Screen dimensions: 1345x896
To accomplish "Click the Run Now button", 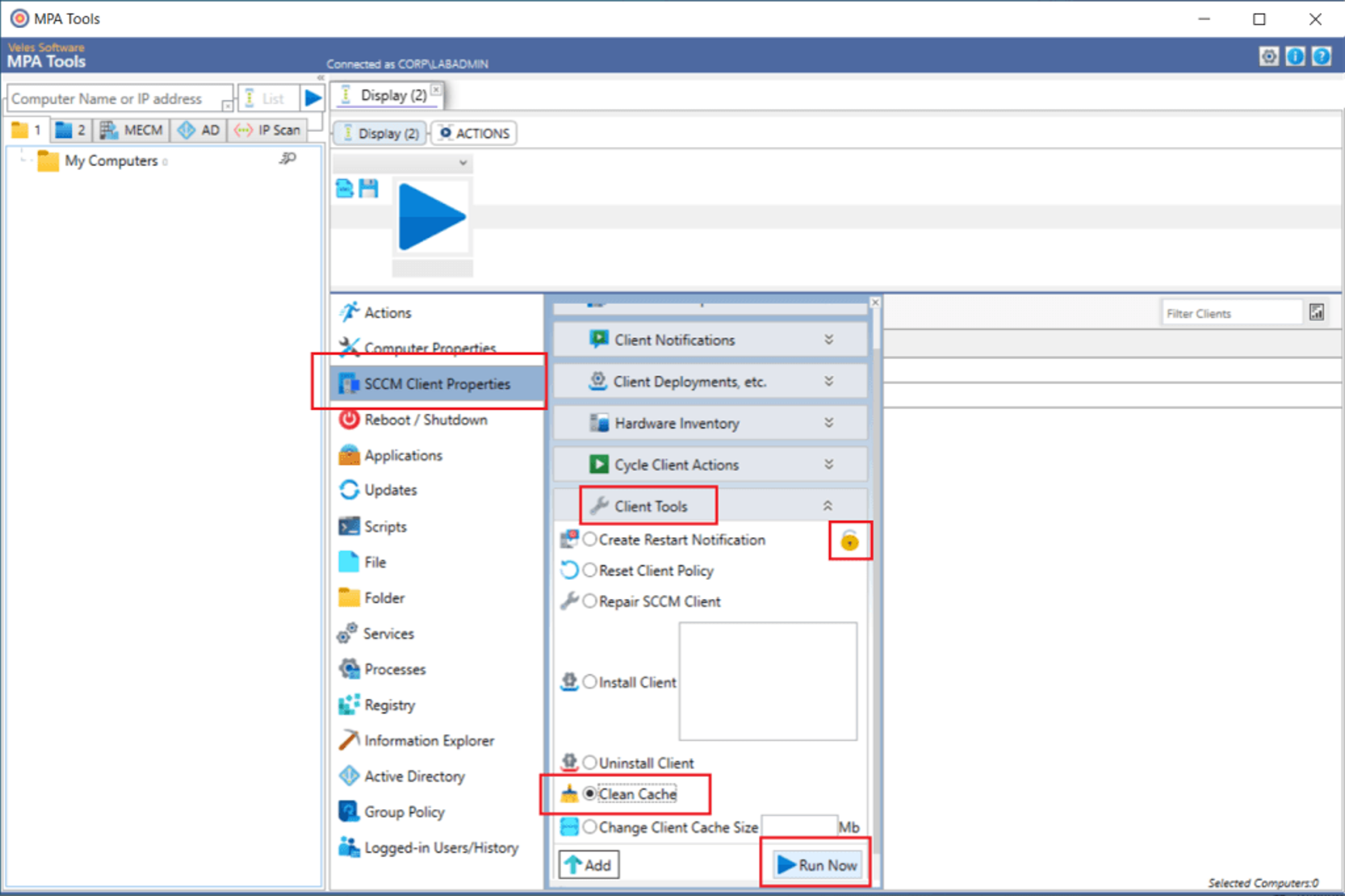I will (x=816, y=864).
